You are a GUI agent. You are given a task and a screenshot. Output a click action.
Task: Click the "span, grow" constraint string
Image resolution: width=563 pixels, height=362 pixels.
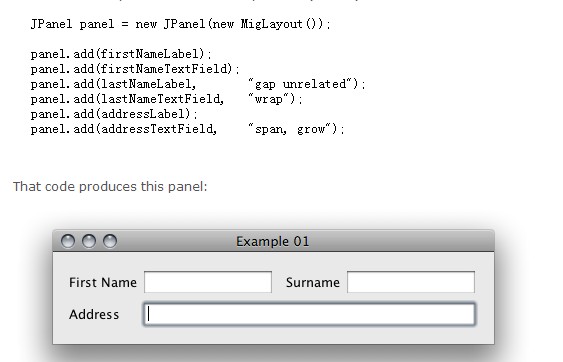(289, 129)
